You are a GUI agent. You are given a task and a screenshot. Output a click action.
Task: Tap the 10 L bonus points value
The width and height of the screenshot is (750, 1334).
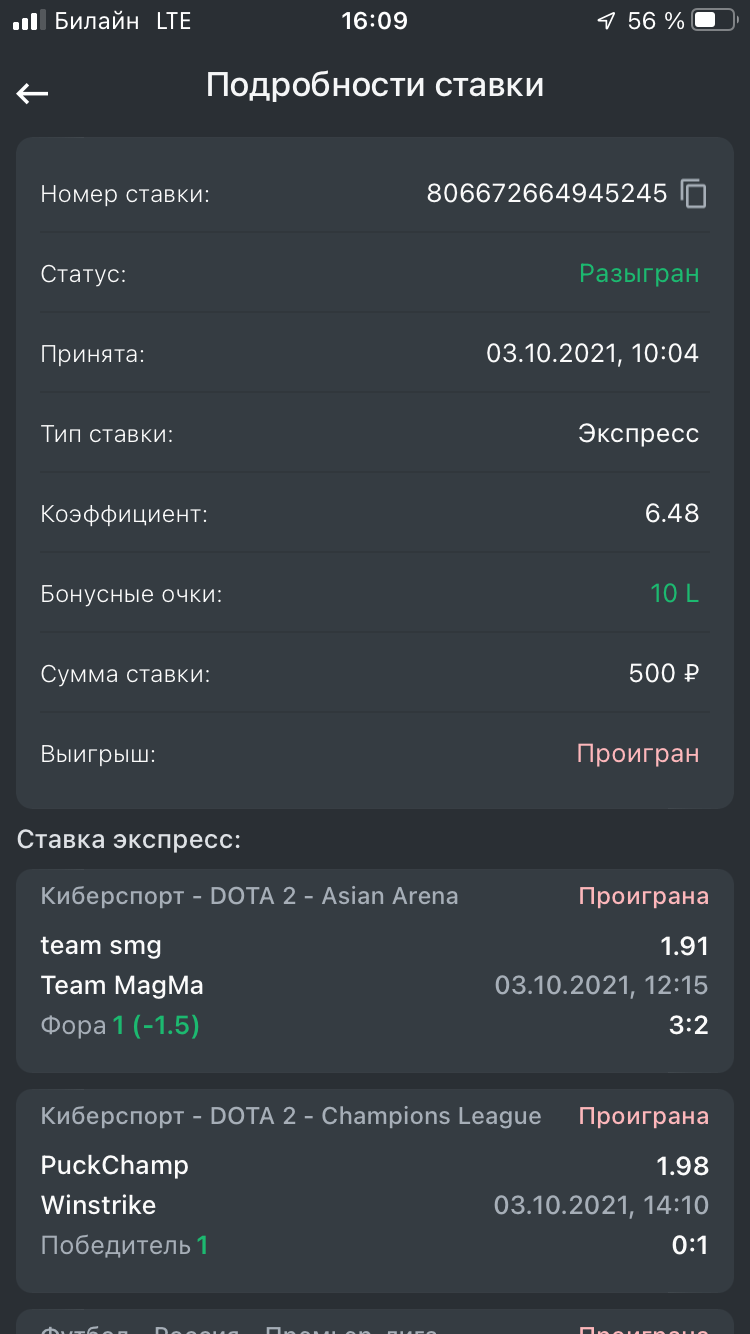(x=674, y=593)
